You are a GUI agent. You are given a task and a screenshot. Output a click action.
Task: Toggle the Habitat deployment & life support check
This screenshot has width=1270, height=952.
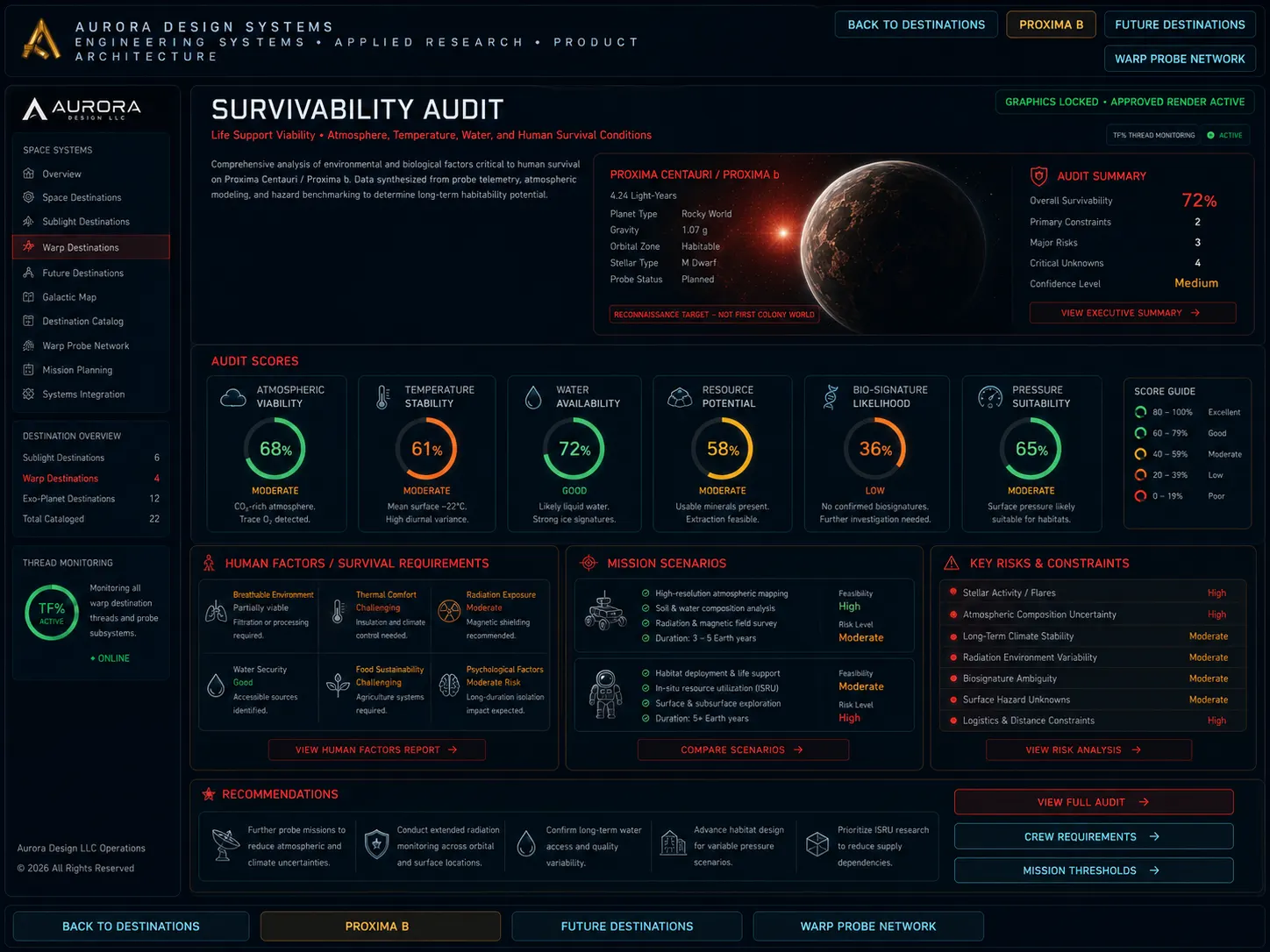(x=646, y=673)
